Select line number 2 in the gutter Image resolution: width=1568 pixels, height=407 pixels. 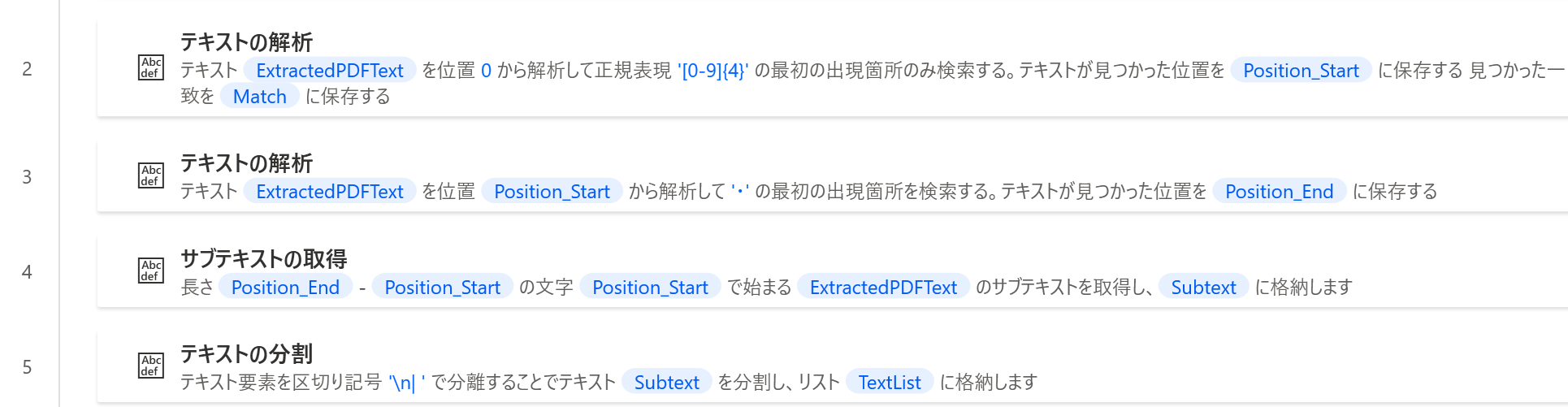(27, 69)
